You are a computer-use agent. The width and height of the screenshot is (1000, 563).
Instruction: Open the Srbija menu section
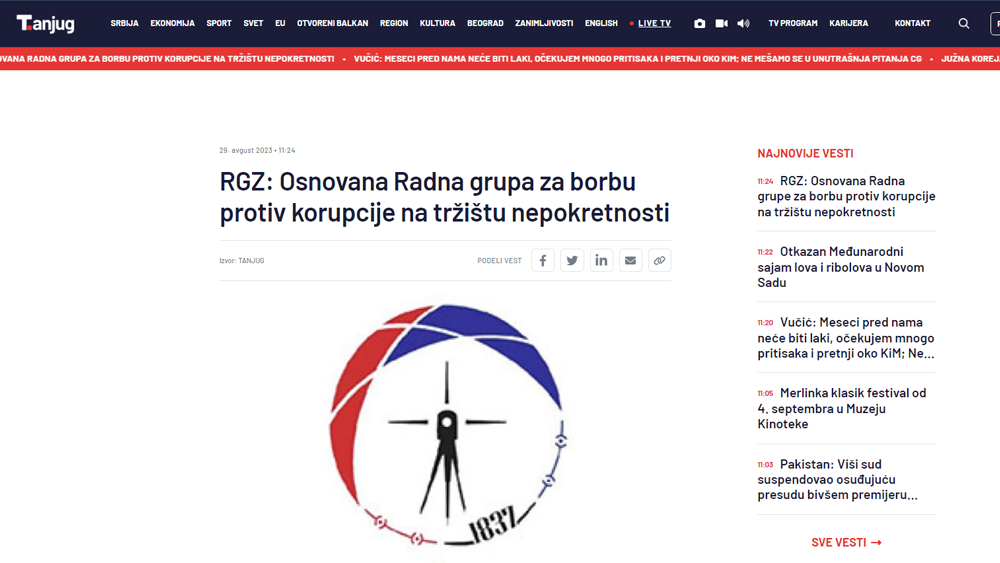(124, 23)
